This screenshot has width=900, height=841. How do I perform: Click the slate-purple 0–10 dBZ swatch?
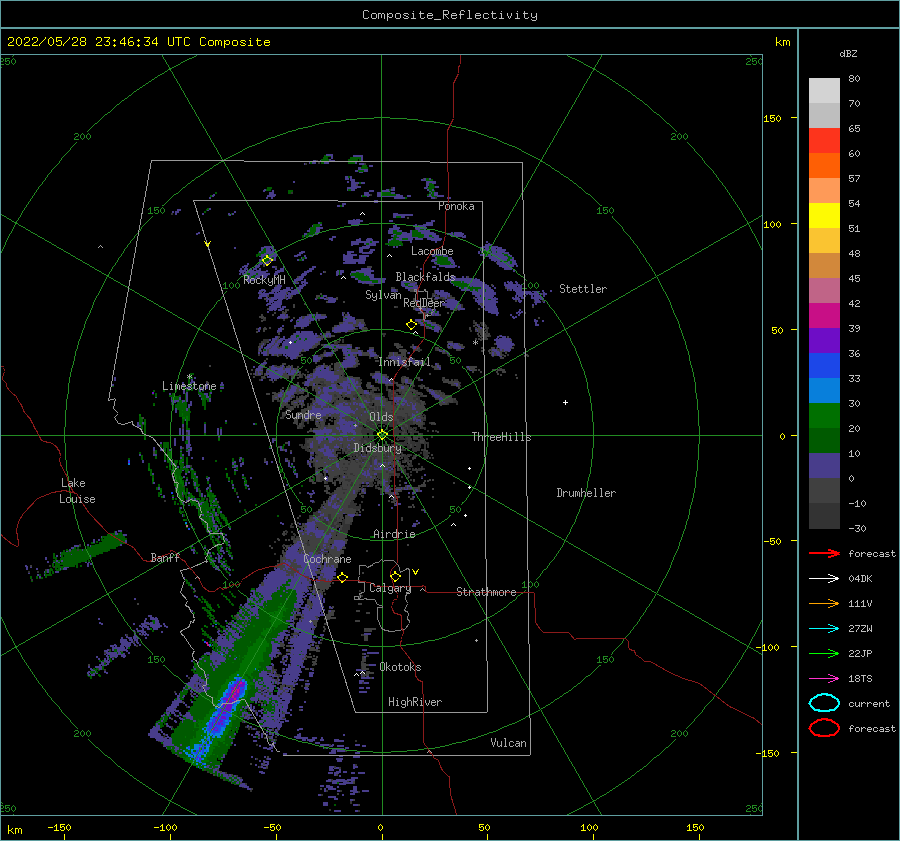pos(824,466)
